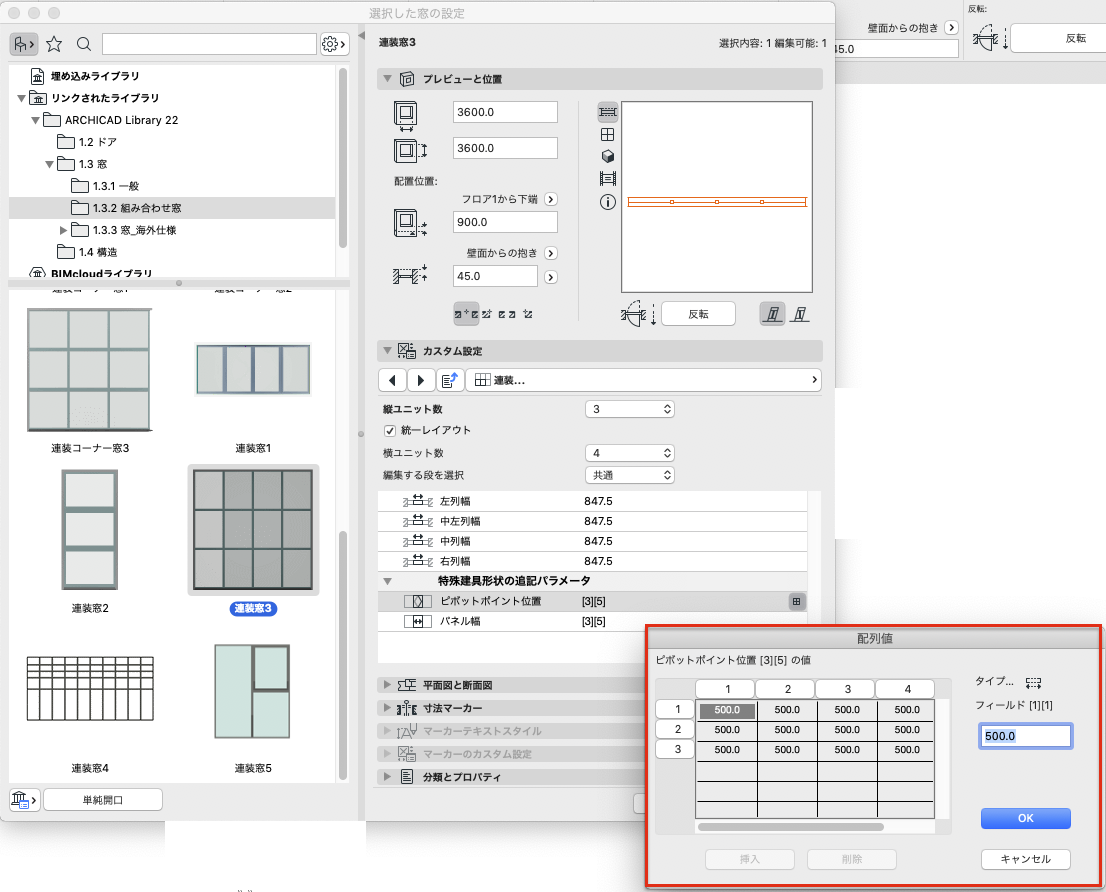Toggle the 統一レイアウト checkbox
The width and height of the screenshot is (1106, 892).
[389, 430]
